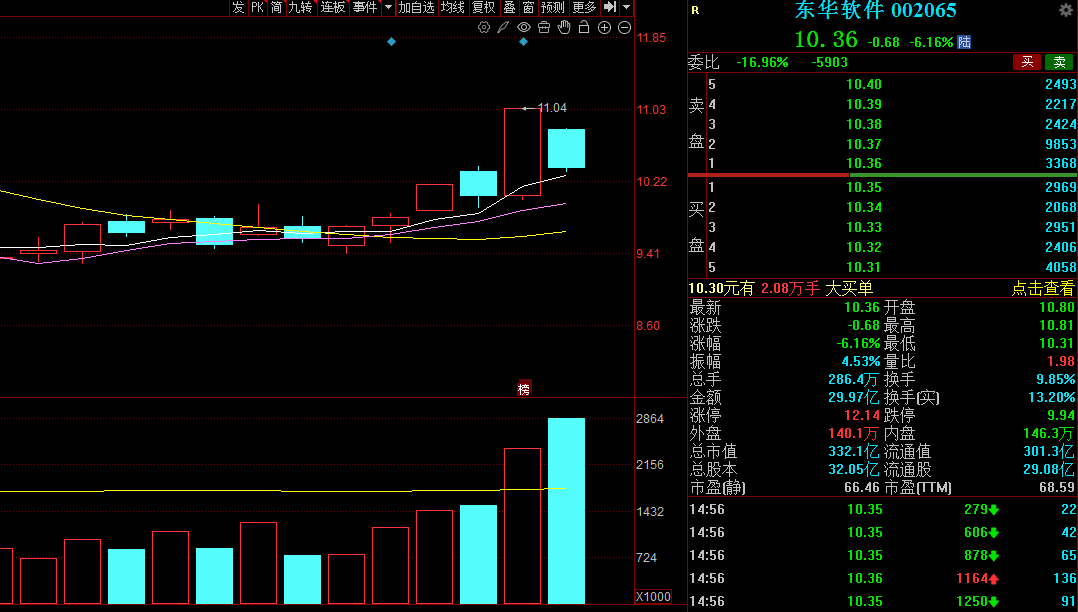Click the 开盘 opening price 10.80

[x=1057, y=307]
